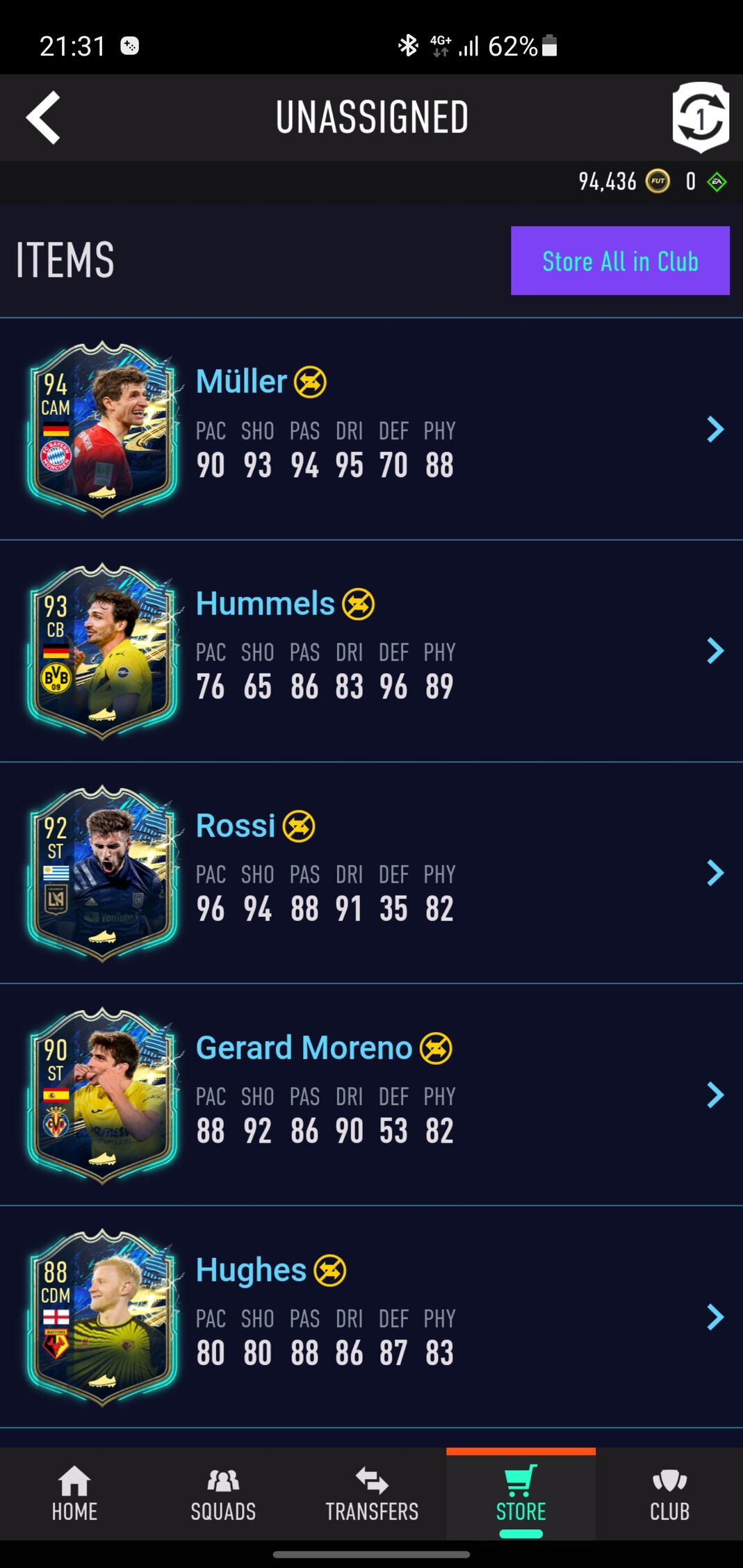
Task: Expand Hummels item details chevron
Action: click(x=715, y=651)
